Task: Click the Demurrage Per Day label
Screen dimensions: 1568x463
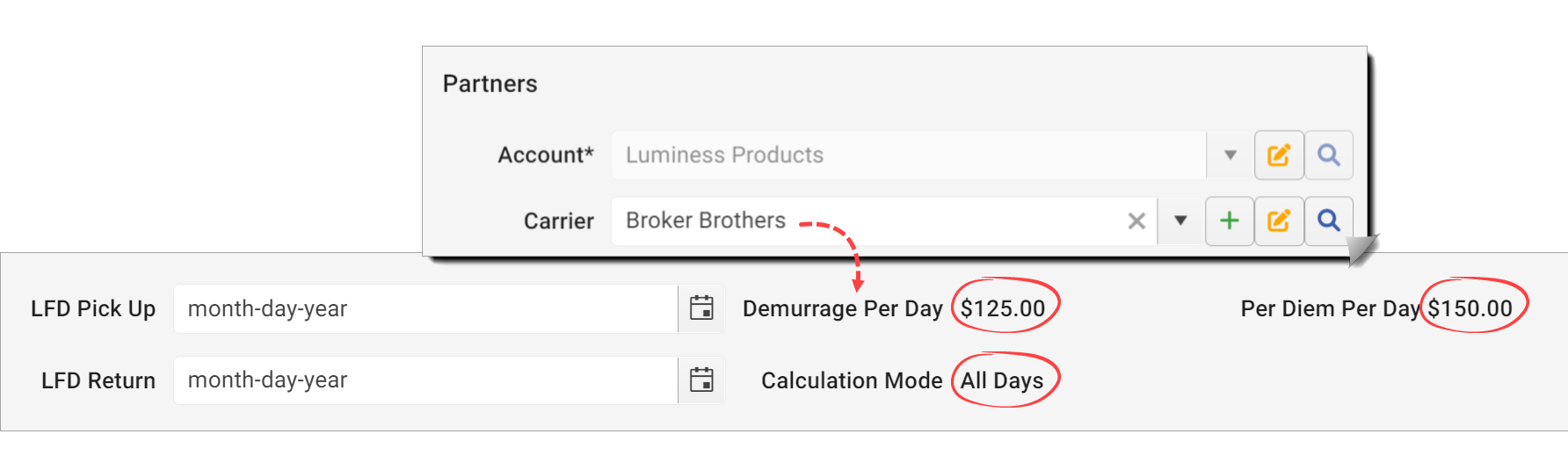Action: pos(842,308)
